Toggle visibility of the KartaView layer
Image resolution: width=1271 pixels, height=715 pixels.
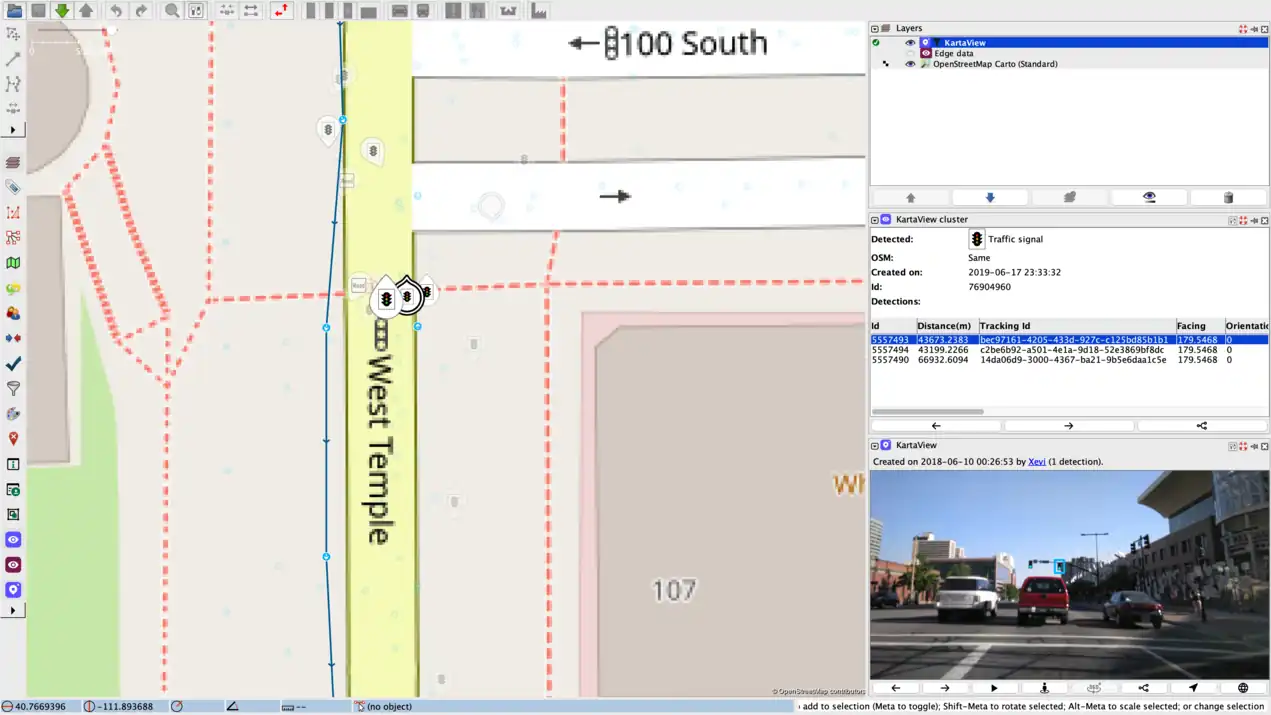pyautogui.click(x=910, y=43)
